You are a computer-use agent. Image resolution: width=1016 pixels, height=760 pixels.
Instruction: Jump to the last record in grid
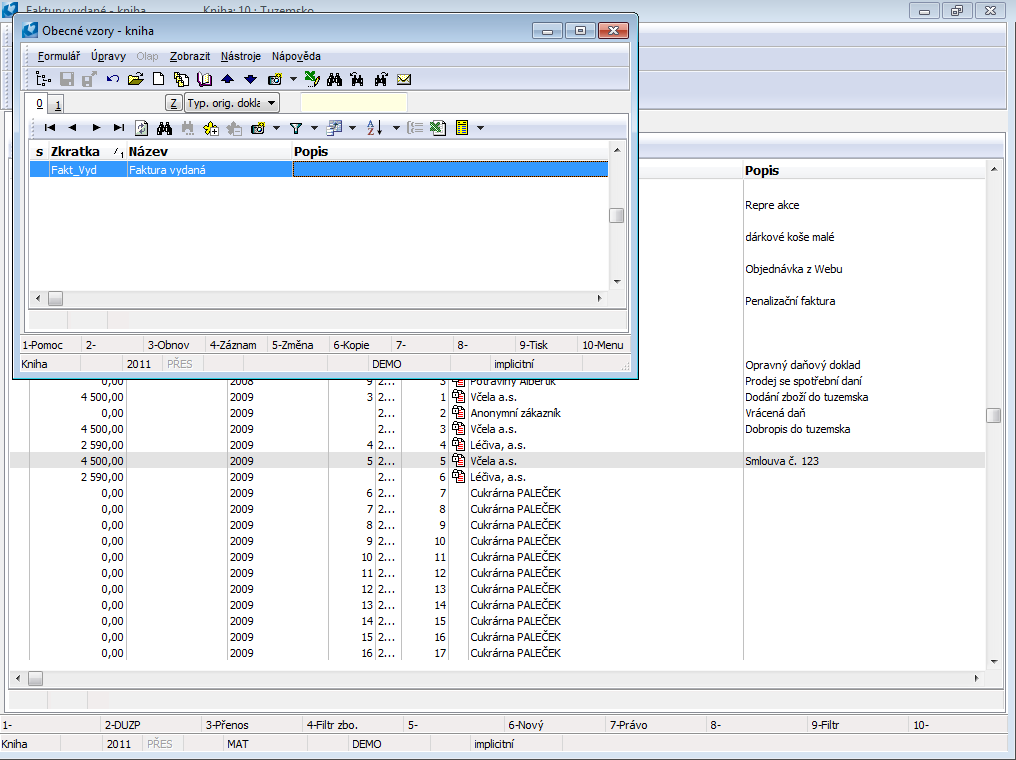click(118, 128)
